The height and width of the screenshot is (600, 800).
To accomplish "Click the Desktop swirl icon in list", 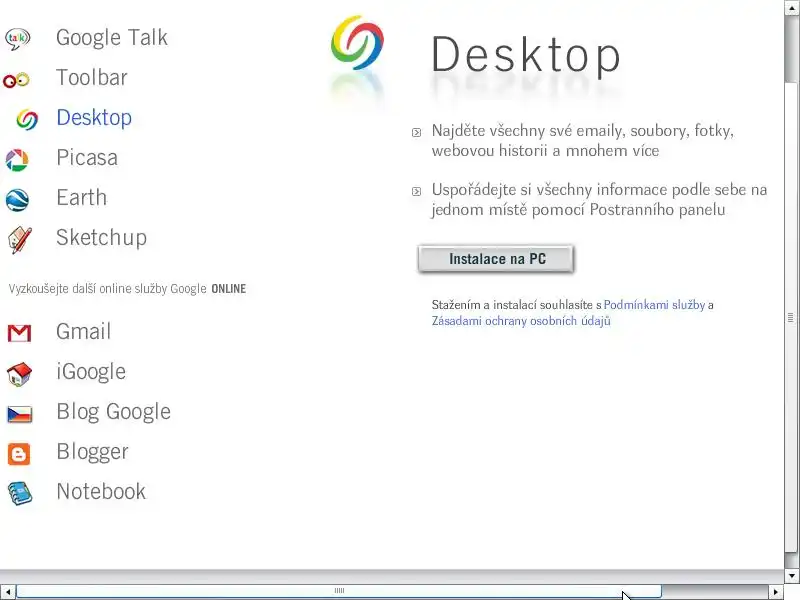I will pos(27,119).
